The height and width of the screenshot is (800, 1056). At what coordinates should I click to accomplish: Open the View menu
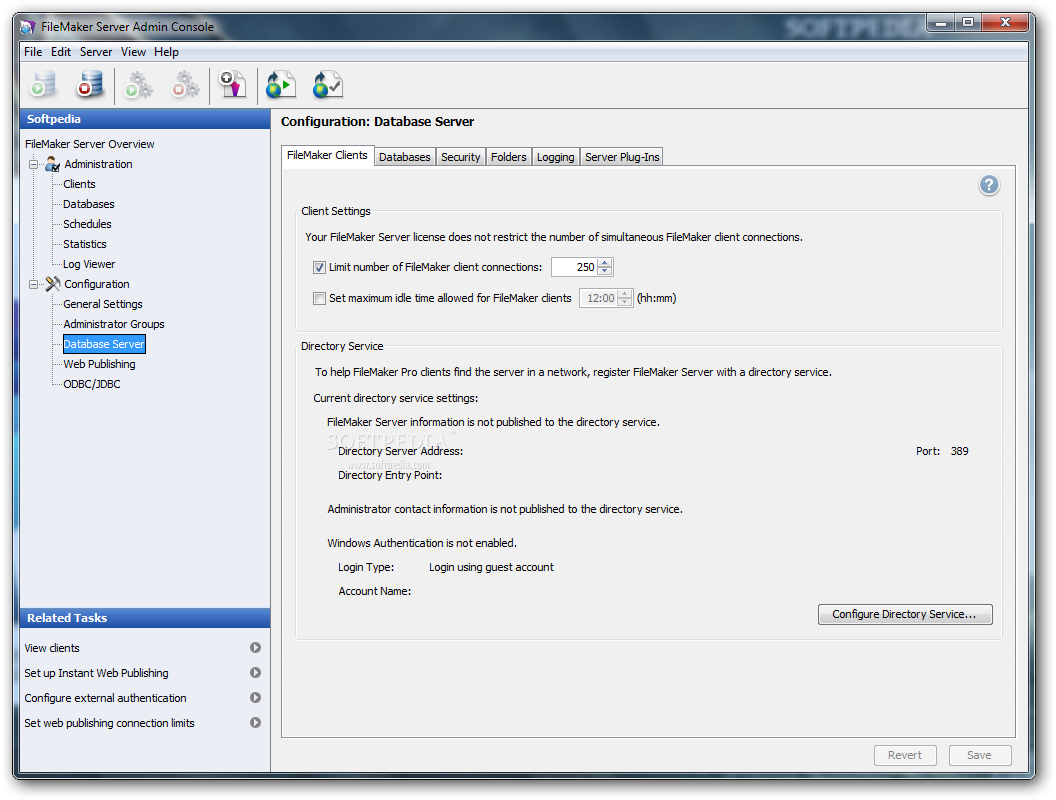[x=133, y=52]
